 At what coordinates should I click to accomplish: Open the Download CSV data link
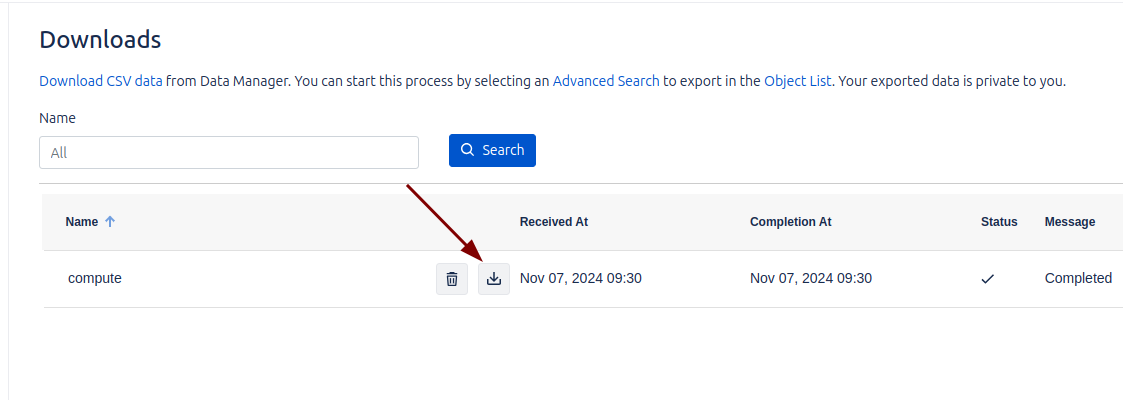pos(100,81)
